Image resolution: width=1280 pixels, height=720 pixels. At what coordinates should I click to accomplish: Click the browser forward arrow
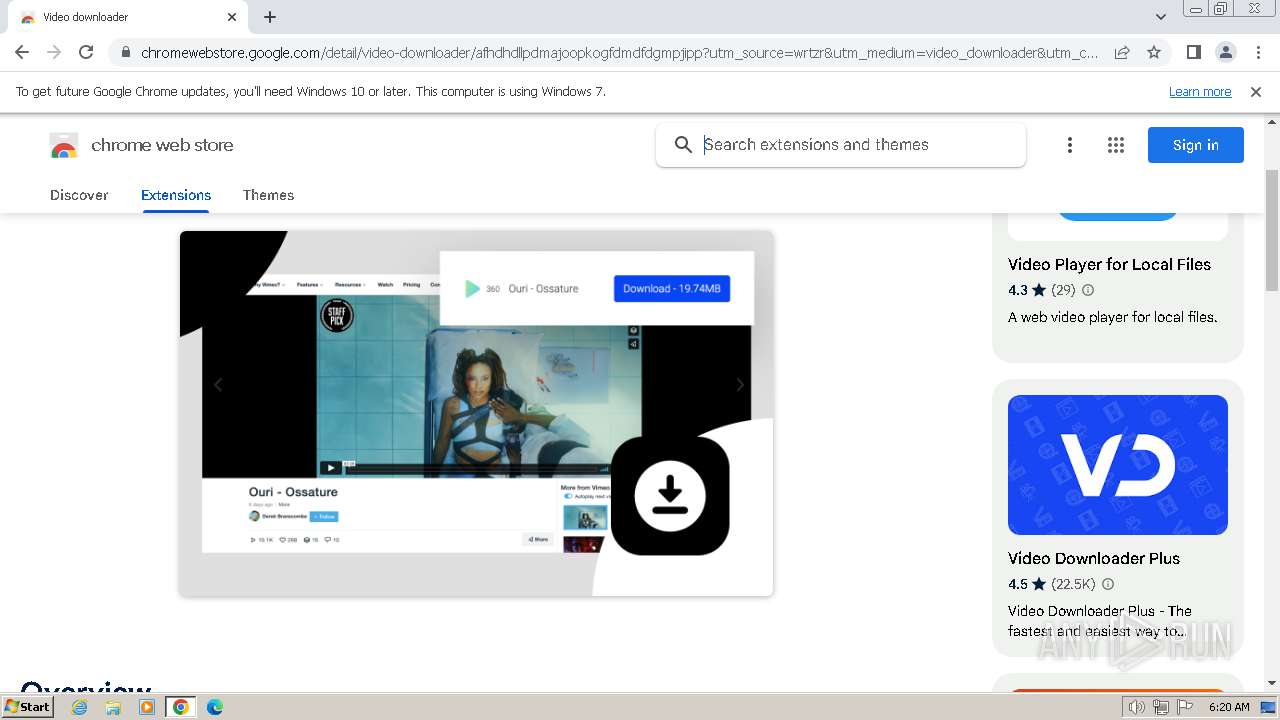(x=54, y=52)
